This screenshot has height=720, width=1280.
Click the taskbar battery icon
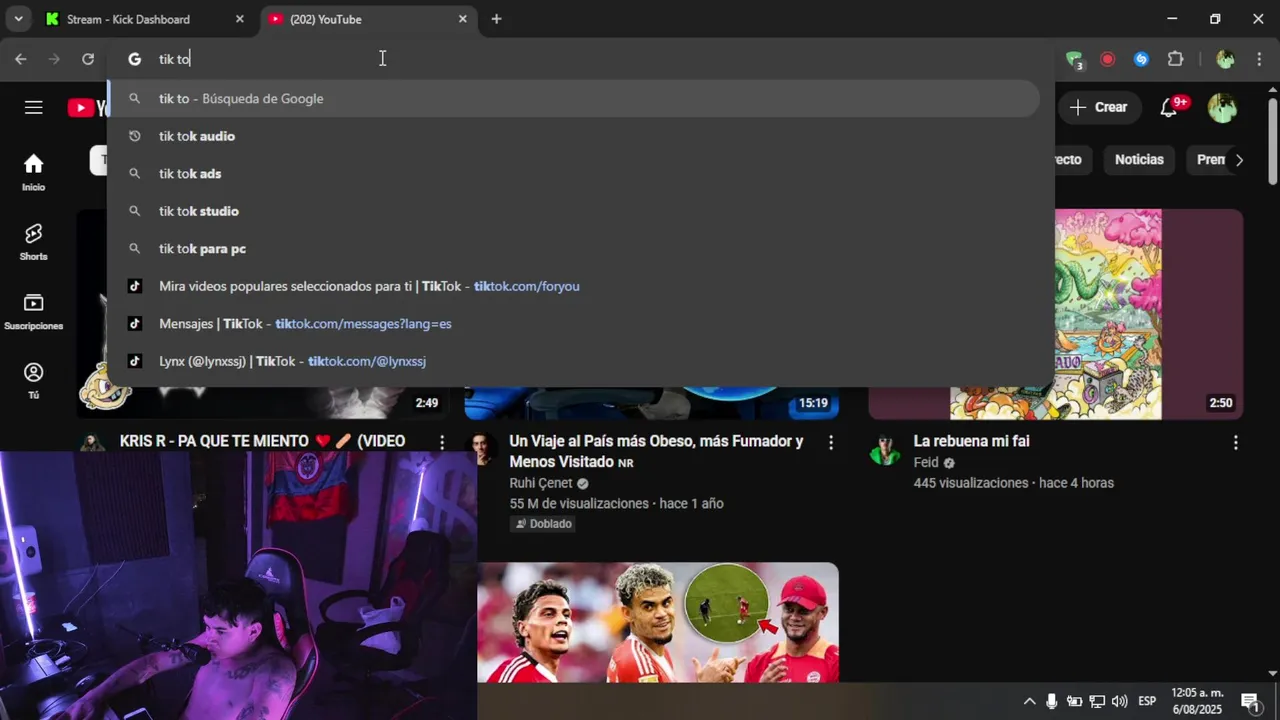click(1075, 701)
